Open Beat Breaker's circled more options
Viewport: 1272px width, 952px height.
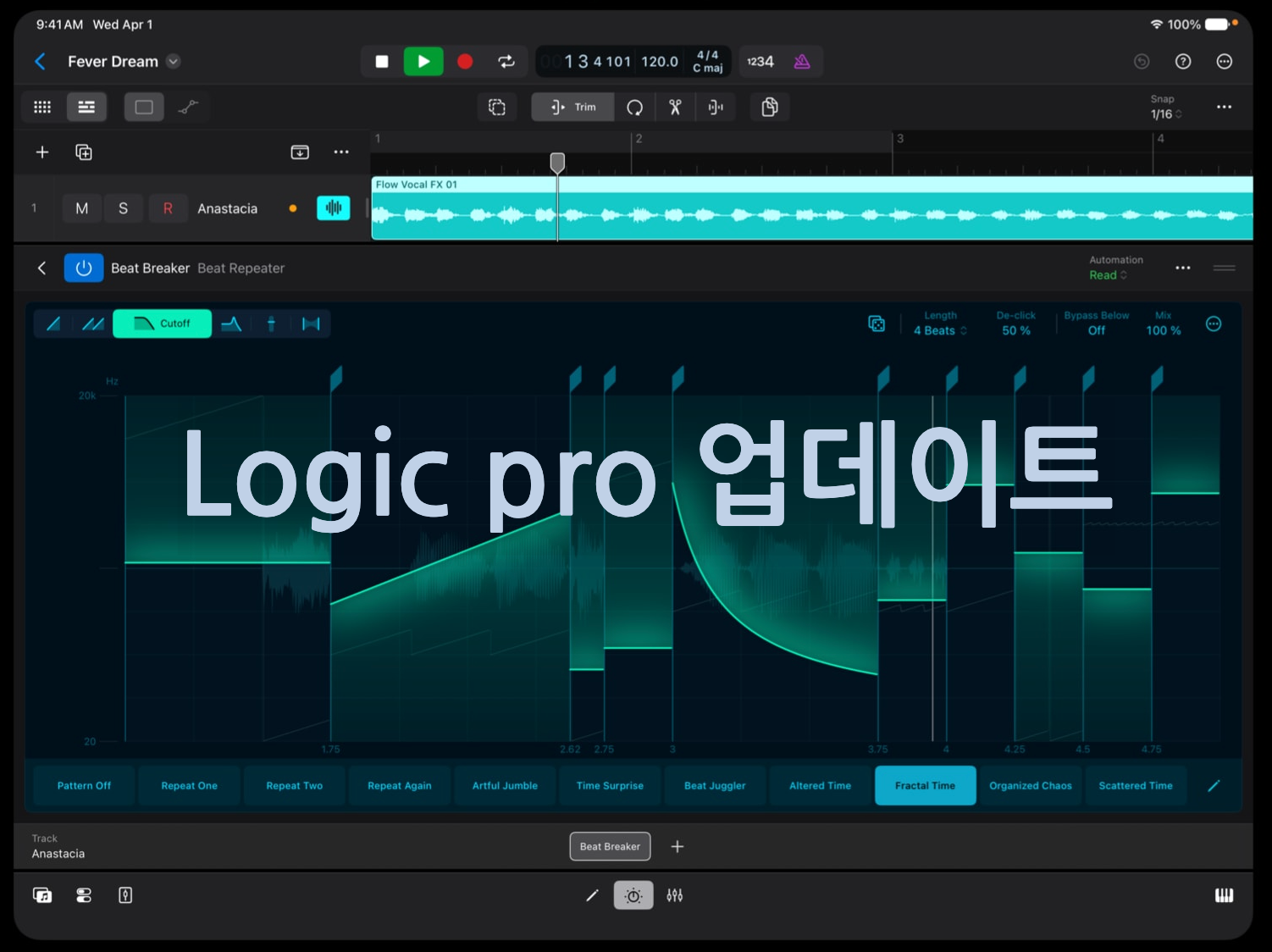(1214, 324)
